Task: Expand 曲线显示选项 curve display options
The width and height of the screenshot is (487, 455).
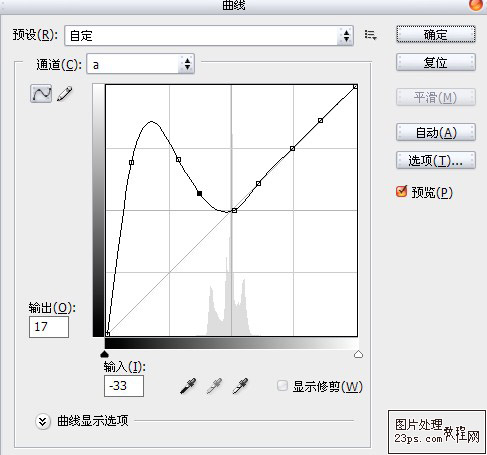Action: click(43, 421)
